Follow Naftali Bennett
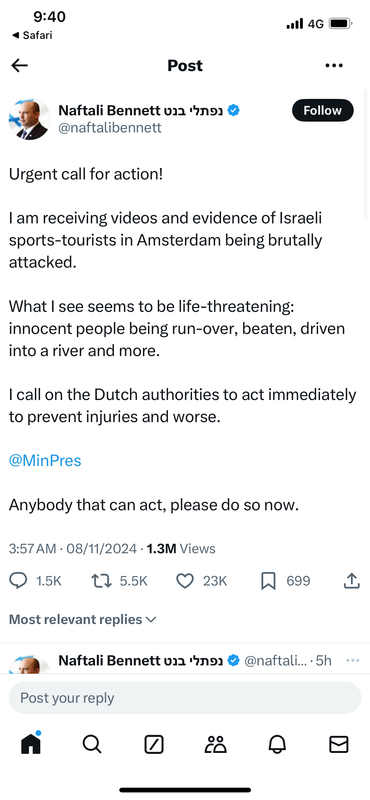Screen dimensions: 370x800 323,110
